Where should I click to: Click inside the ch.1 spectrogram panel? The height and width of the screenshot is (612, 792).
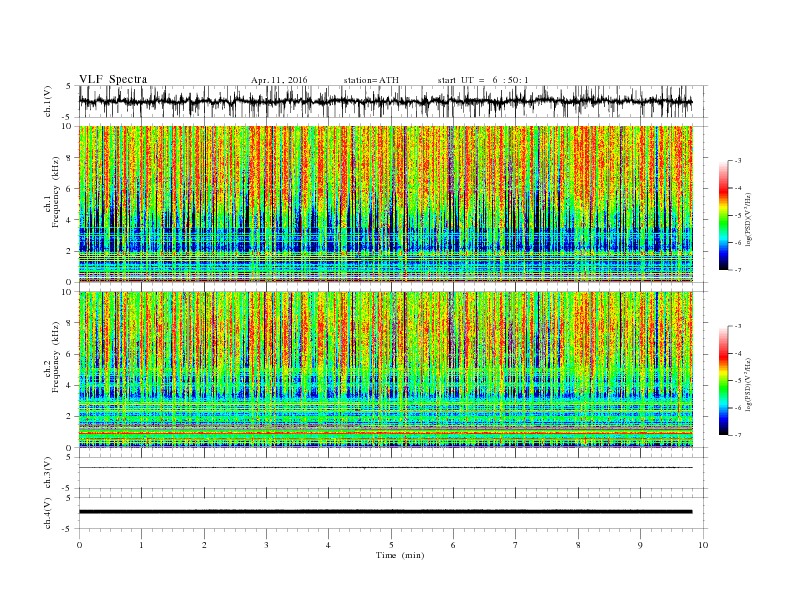(x=386, y=204)
